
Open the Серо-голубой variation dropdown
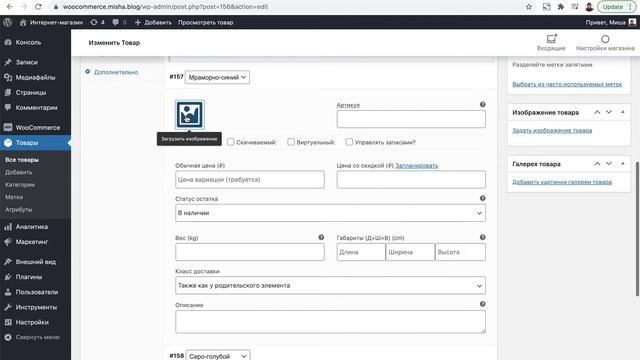(218, 356)
